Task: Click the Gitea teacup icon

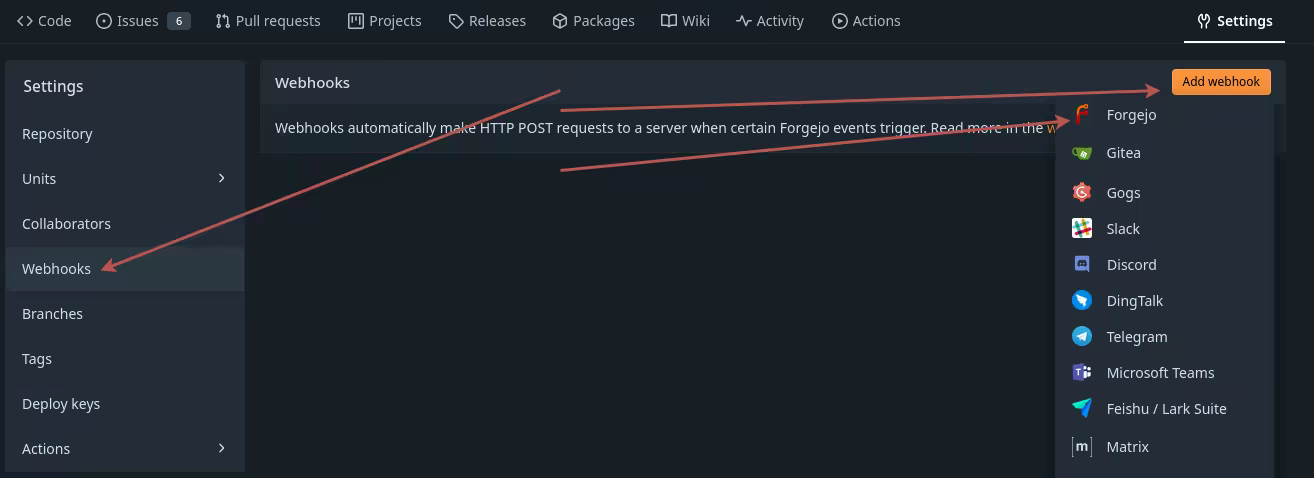Action: (x=1082, y=153)
